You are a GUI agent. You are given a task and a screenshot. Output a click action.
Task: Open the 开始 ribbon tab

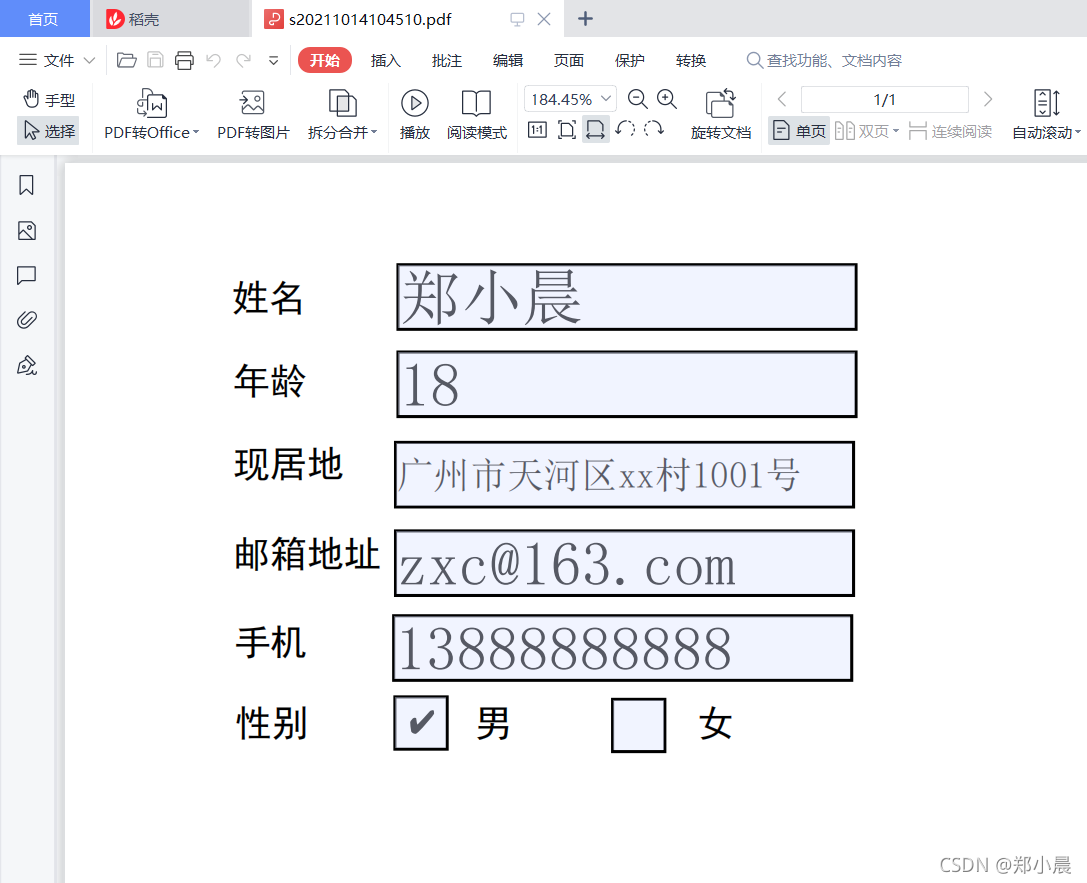(324, 60)
